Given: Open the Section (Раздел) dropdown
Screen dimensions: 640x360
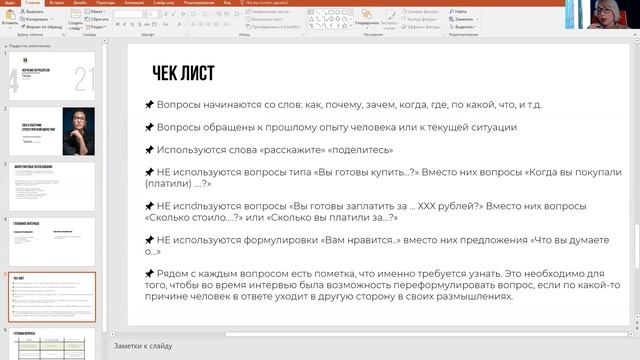Looking at the screenshot, I should click(96, 27).
